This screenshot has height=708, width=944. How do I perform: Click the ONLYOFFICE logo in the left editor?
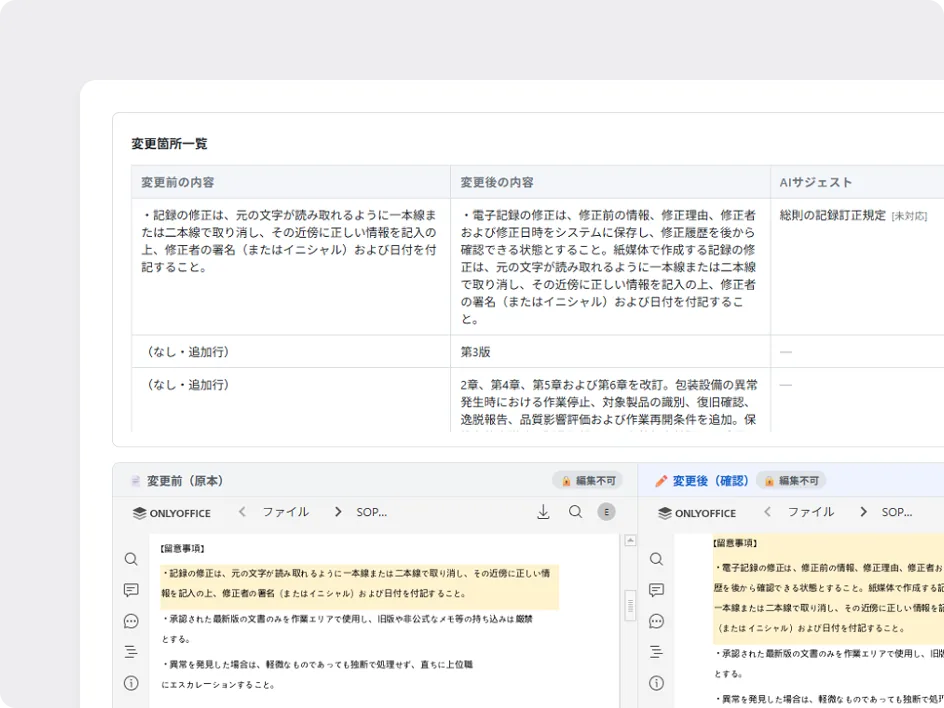click(x=172, y=513)
